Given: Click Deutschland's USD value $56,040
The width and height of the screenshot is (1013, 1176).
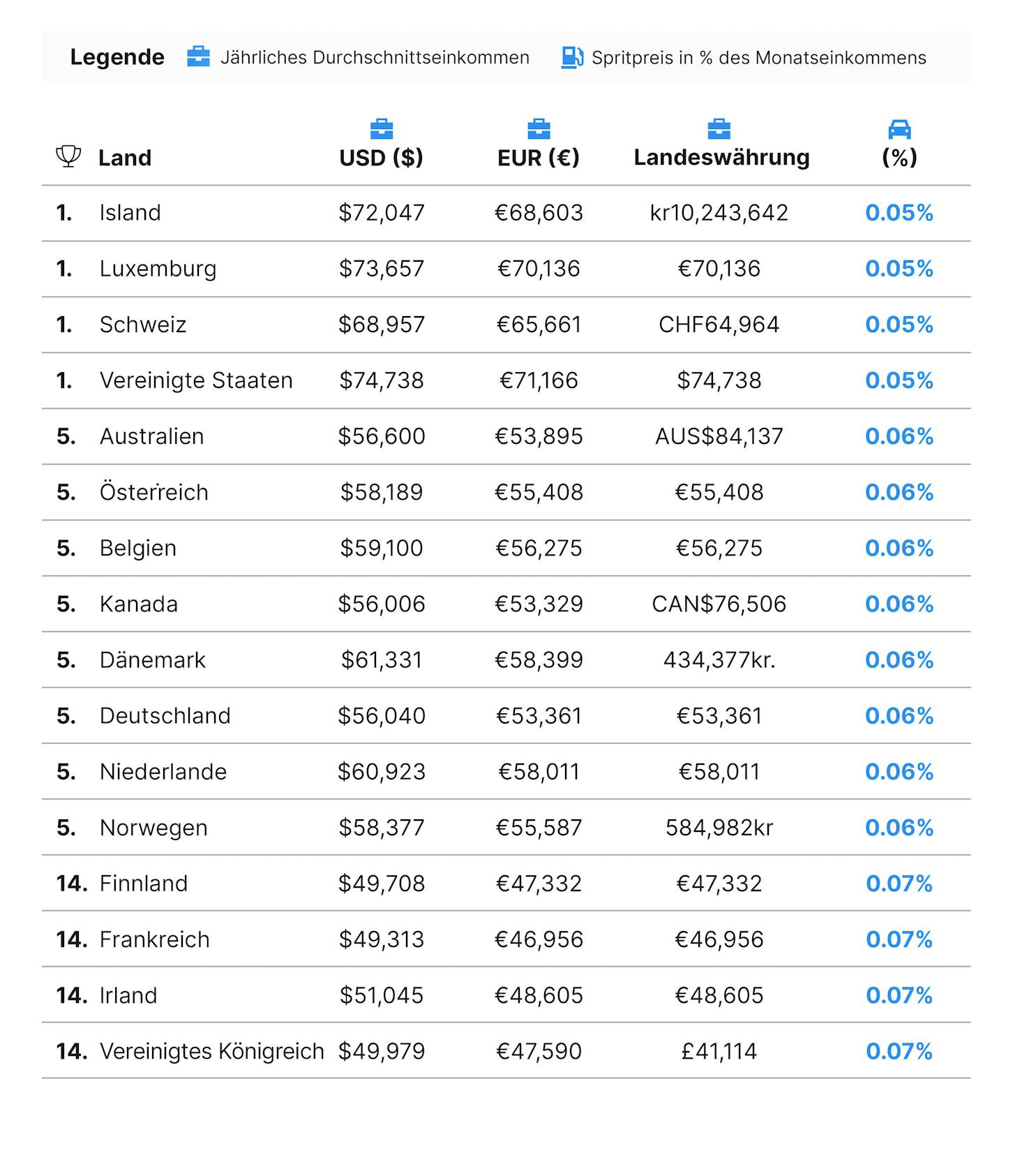Looking at the screenshot, I should (x=382, y=716).
